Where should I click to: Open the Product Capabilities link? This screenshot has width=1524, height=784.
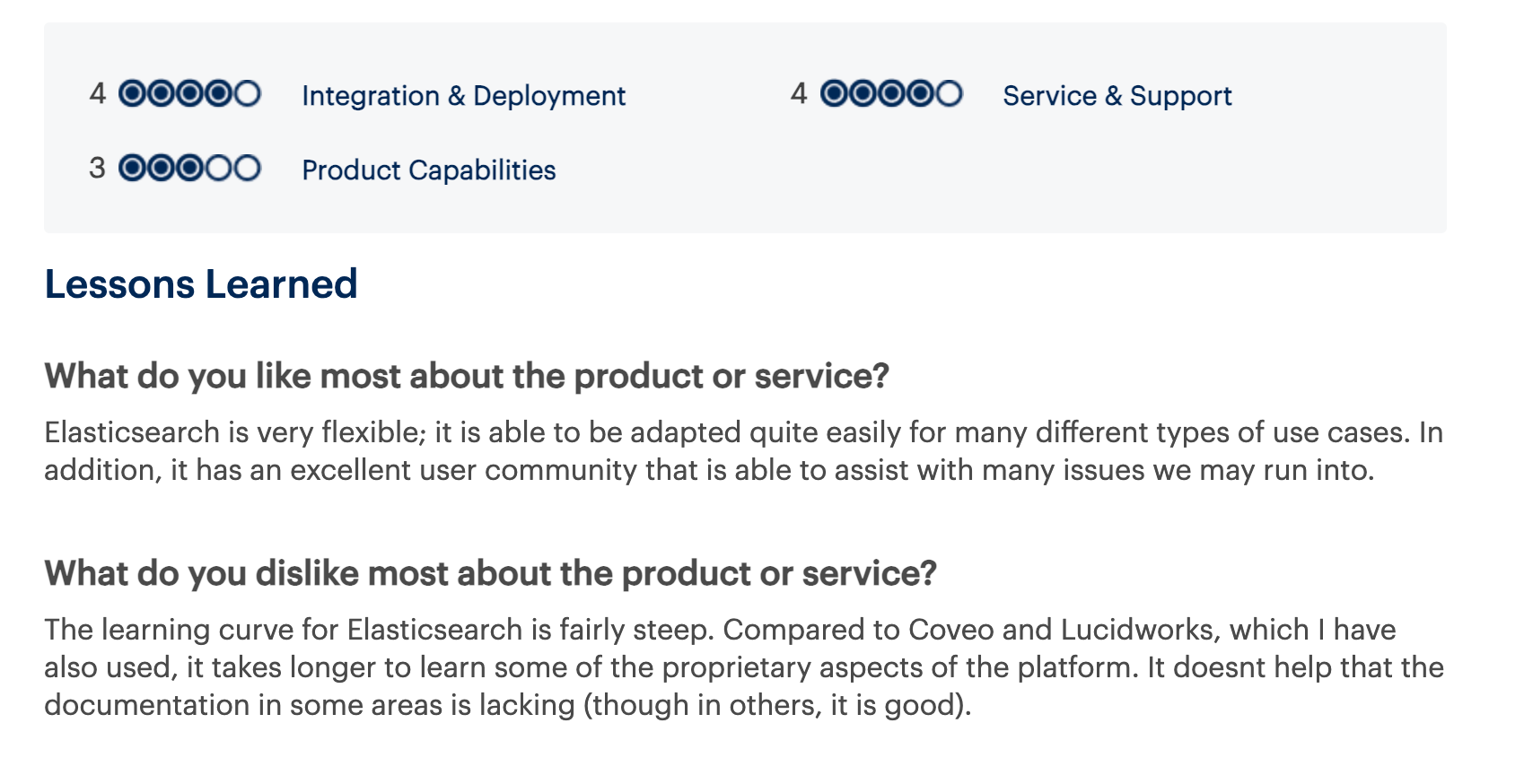point(428,170)
